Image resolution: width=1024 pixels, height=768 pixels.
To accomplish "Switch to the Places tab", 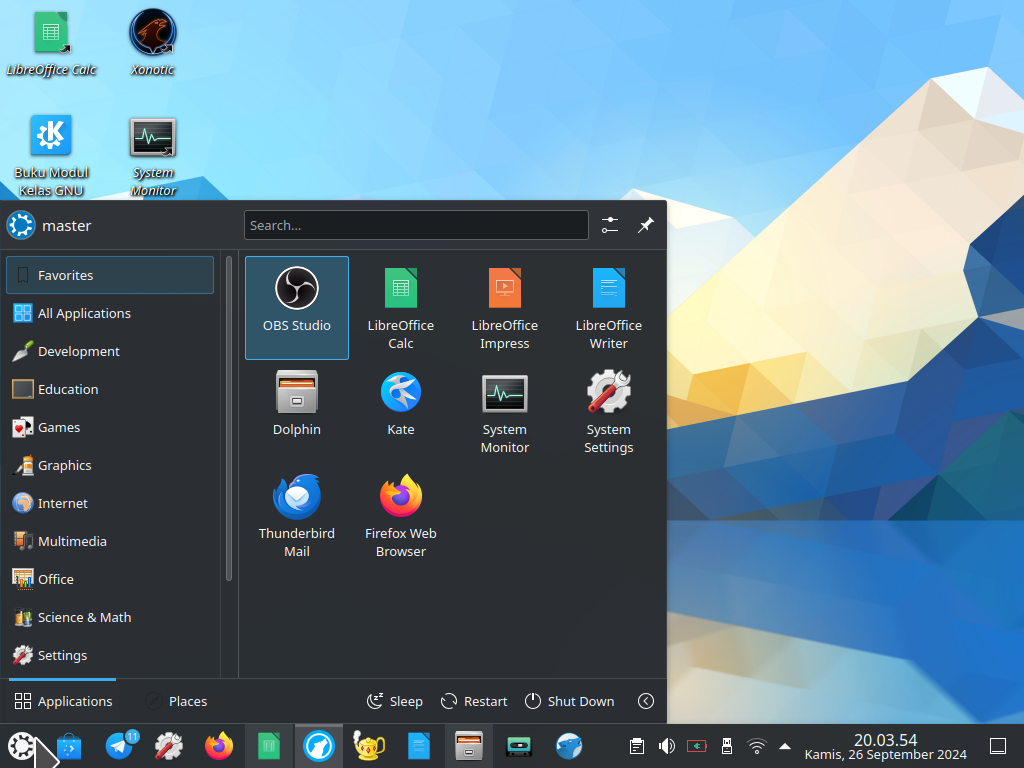I will [176, 701].
